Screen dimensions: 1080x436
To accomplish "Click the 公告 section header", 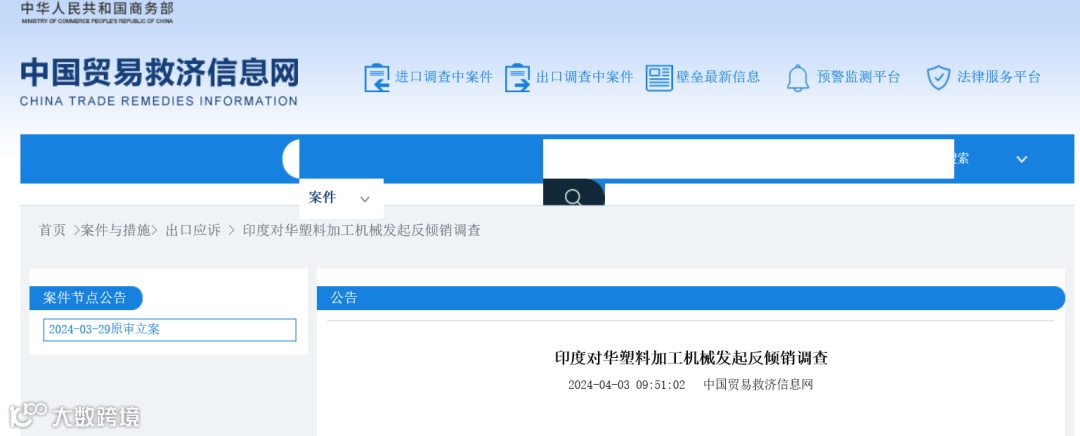I will 691,298.
